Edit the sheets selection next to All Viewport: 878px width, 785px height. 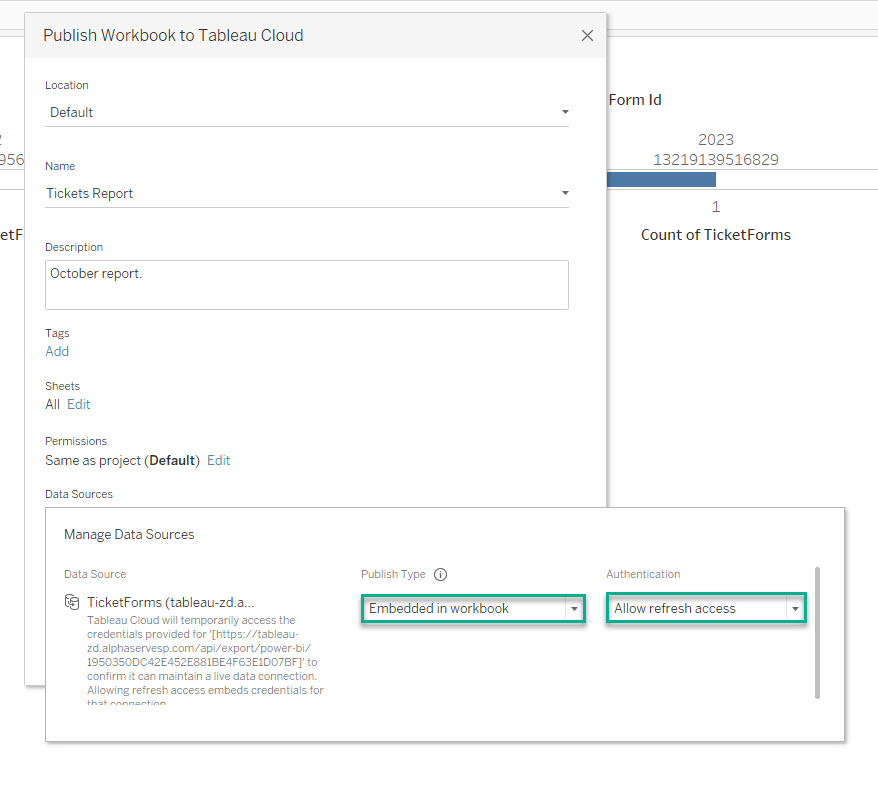pos(79,404)
